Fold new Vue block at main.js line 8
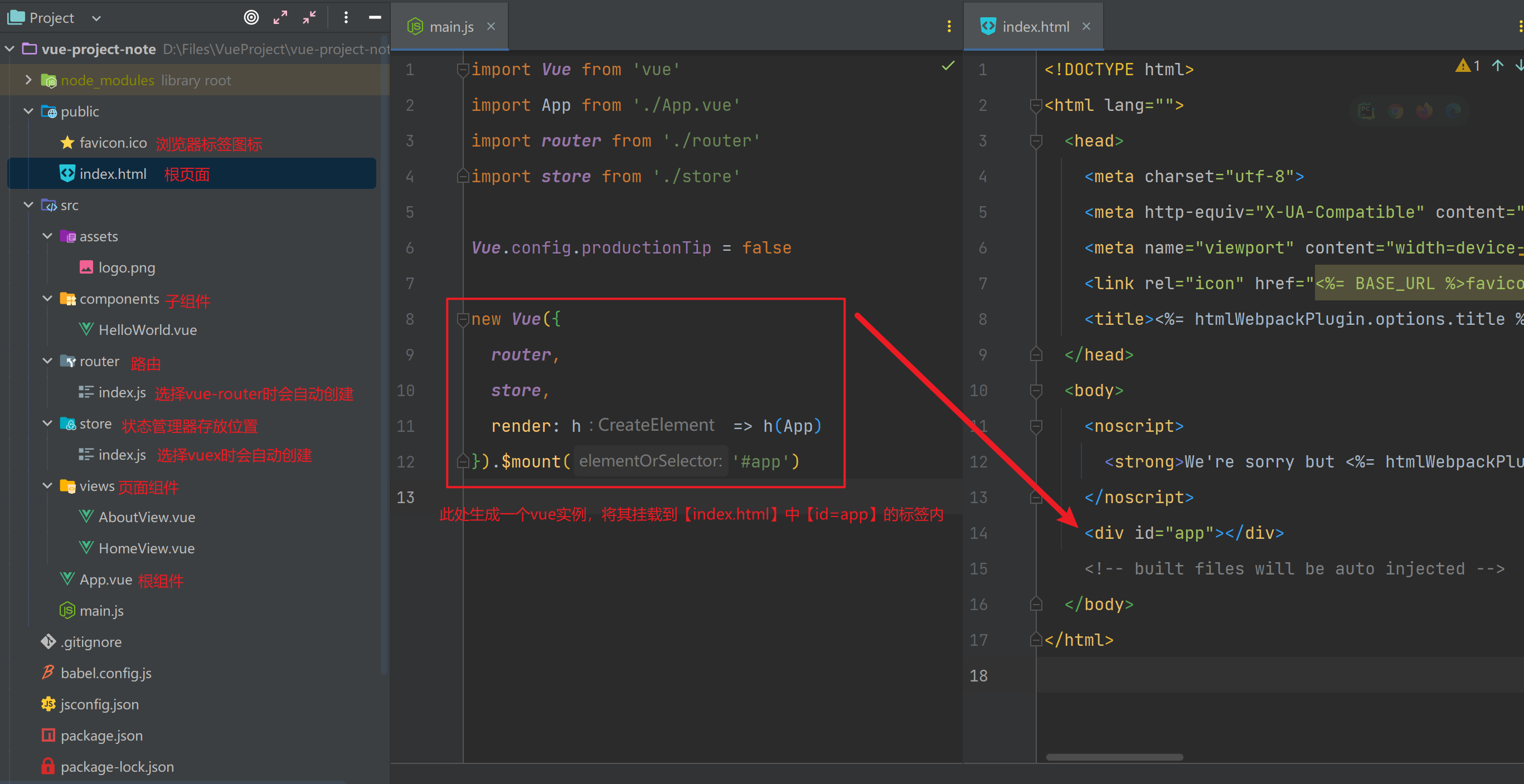 click(x=463, y=319)
